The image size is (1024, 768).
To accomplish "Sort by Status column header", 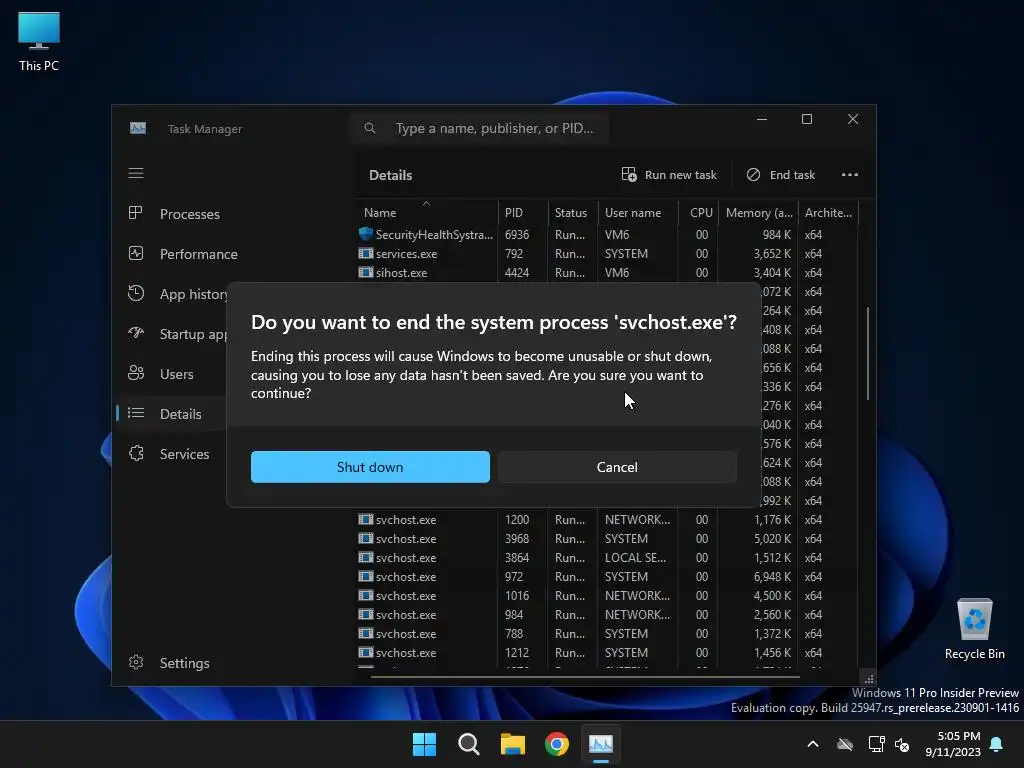I will pos(573,213).
